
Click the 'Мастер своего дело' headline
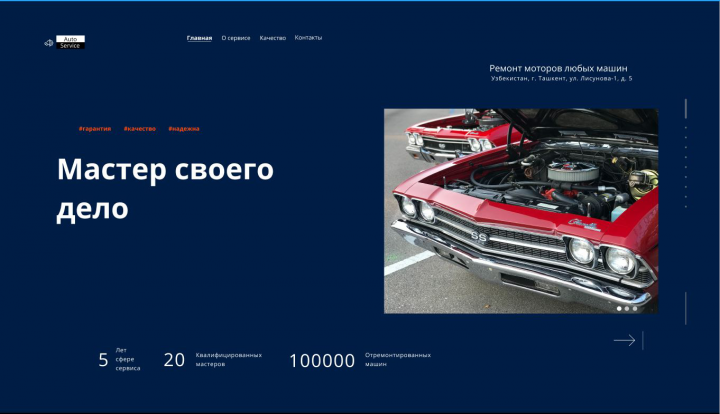click(165, 189)
